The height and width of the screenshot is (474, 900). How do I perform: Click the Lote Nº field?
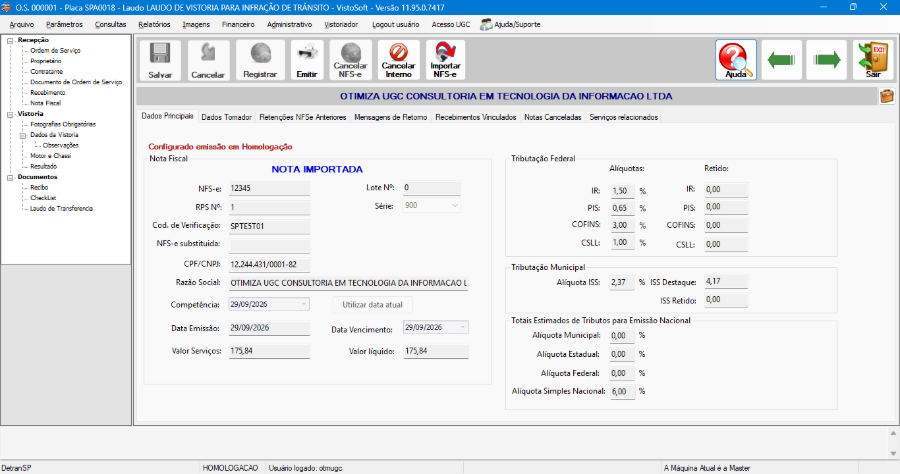pos(431,188)
